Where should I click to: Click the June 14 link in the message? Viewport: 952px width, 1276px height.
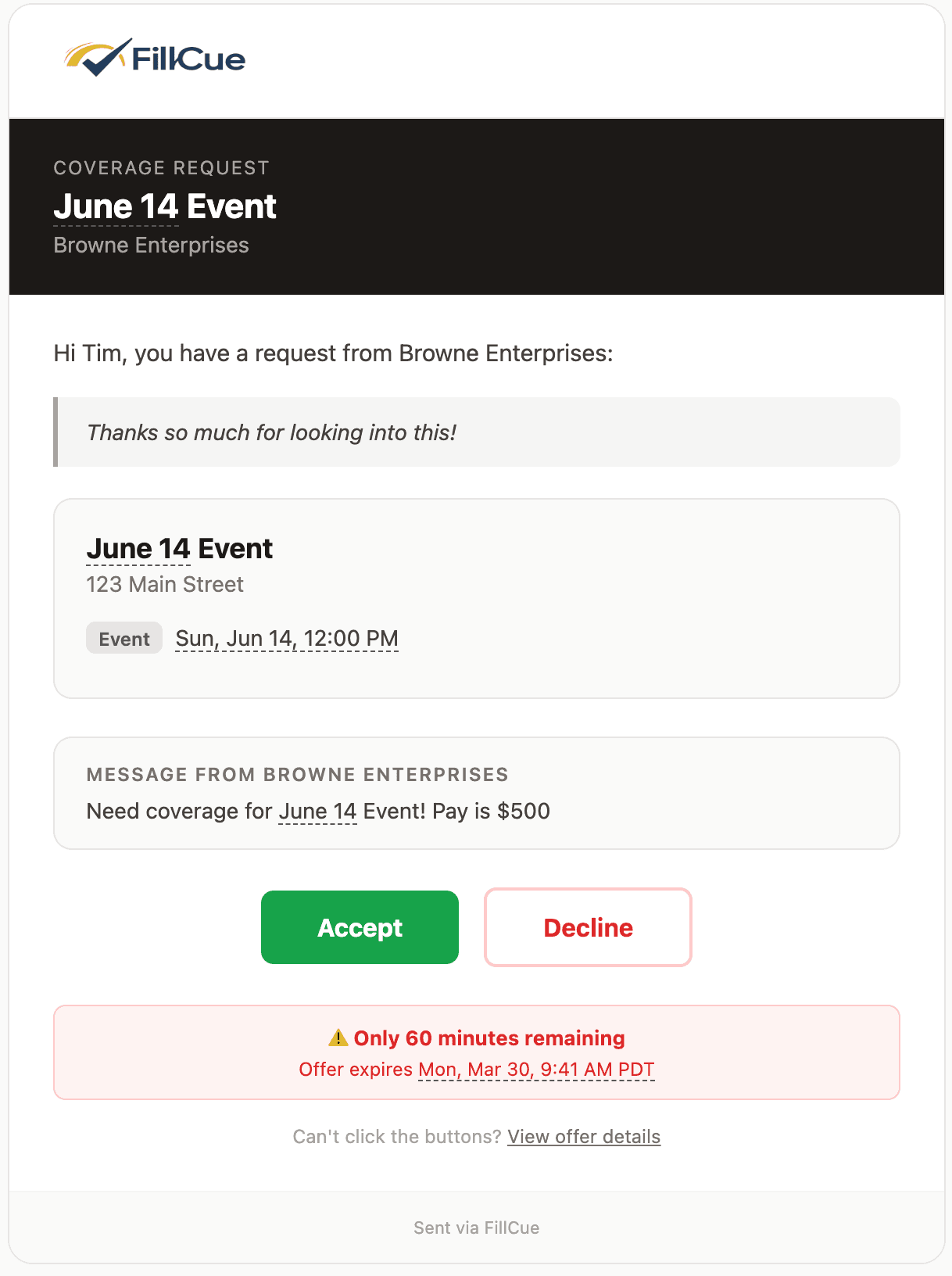coord(317,812)
